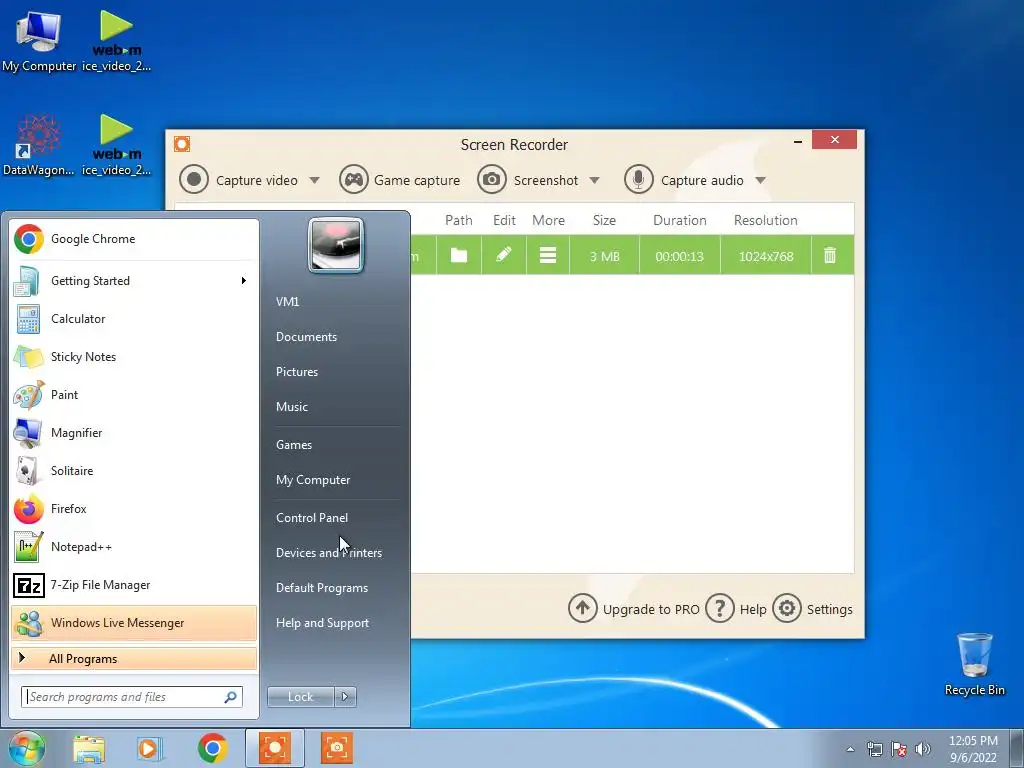Click the user account picture
Screen dimensions: 1024x768
pos(336,245)
